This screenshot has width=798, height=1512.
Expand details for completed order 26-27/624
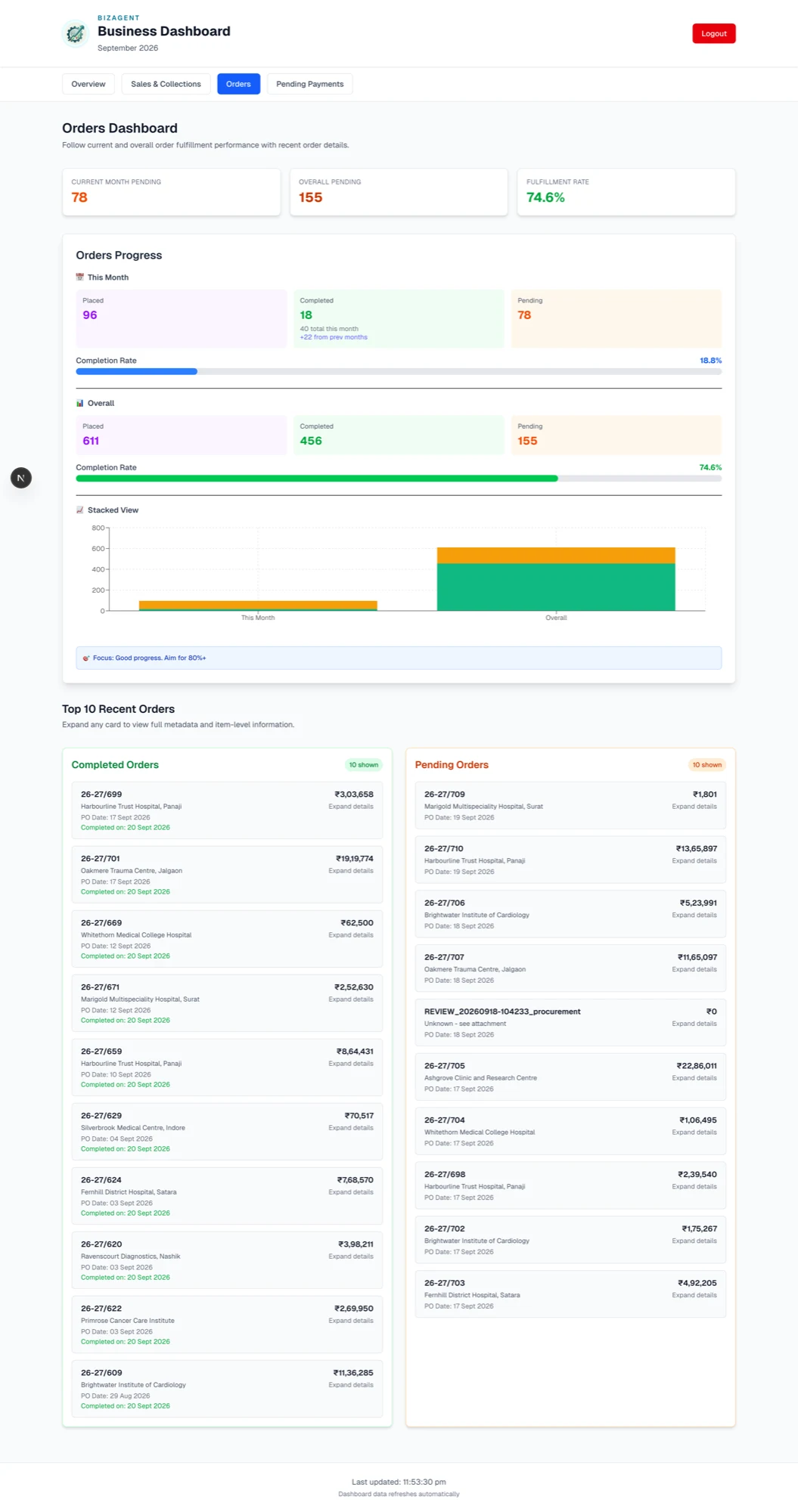351,1192
